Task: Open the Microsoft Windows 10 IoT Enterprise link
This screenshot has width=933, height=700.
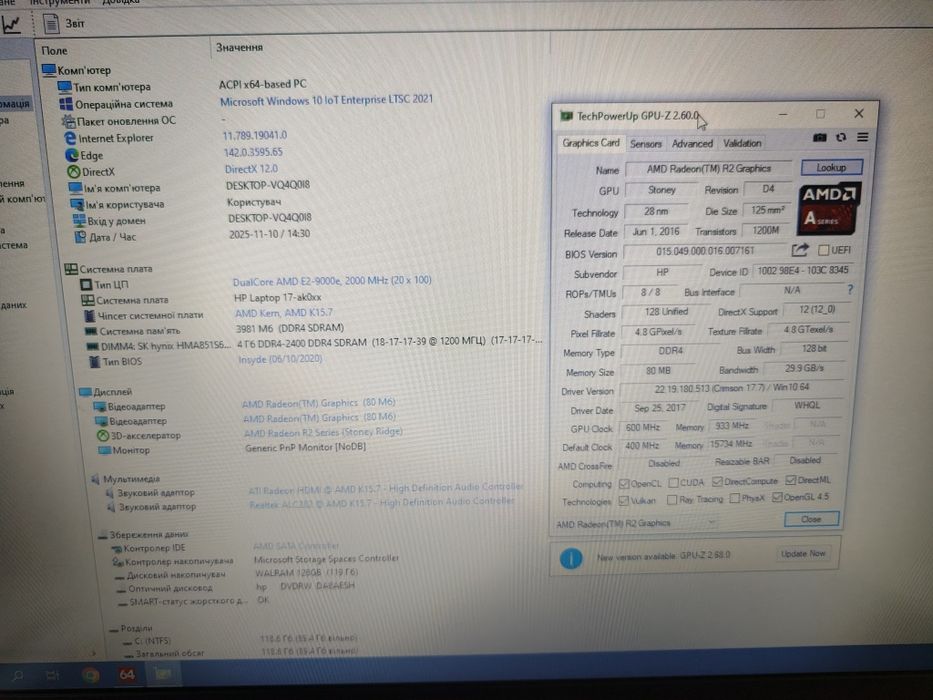Action: coord(327,101)
